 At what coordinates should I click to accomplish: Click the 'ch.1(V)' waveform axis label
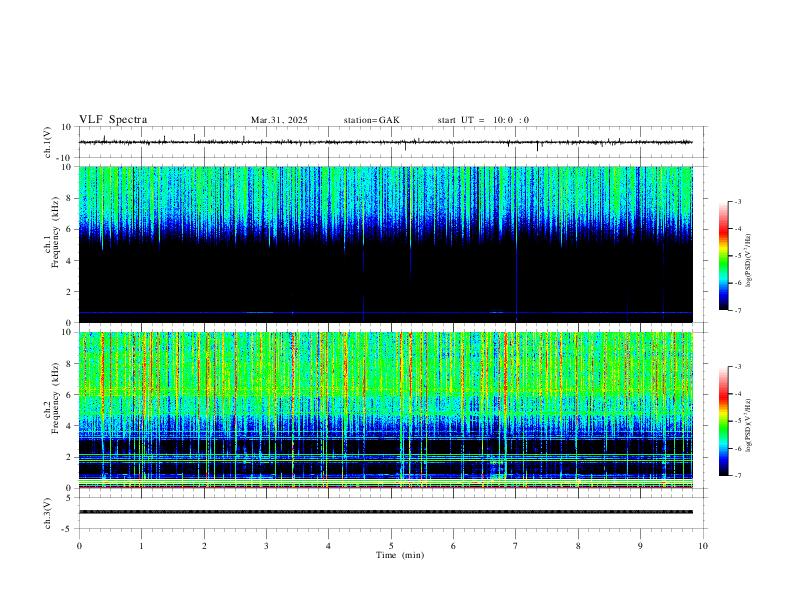(x=48, y=142)
